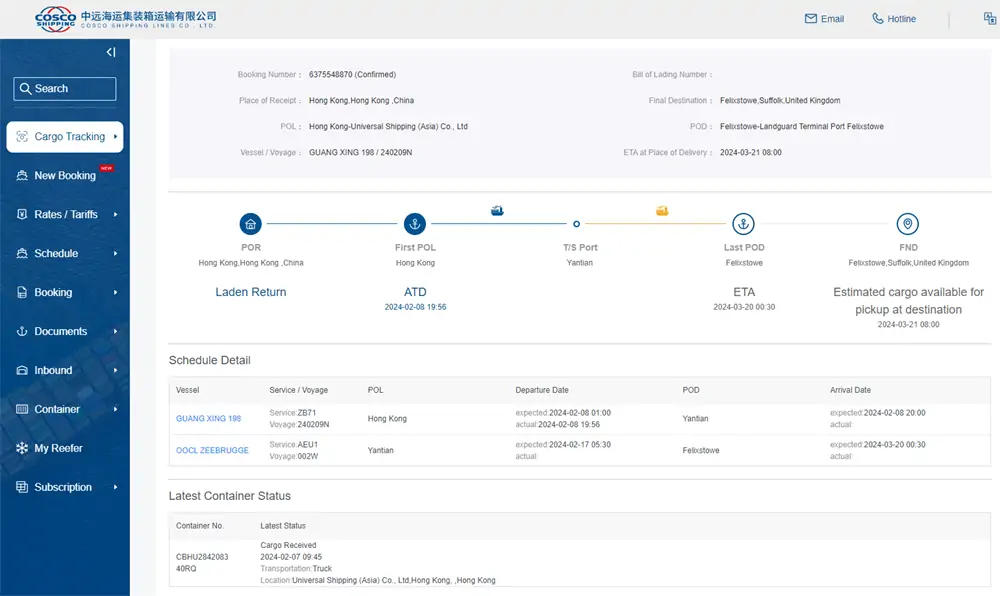Click the Laden Return status text
Image resolution: width=1000 pixels, height=596 pixels.
coord(251,292)
